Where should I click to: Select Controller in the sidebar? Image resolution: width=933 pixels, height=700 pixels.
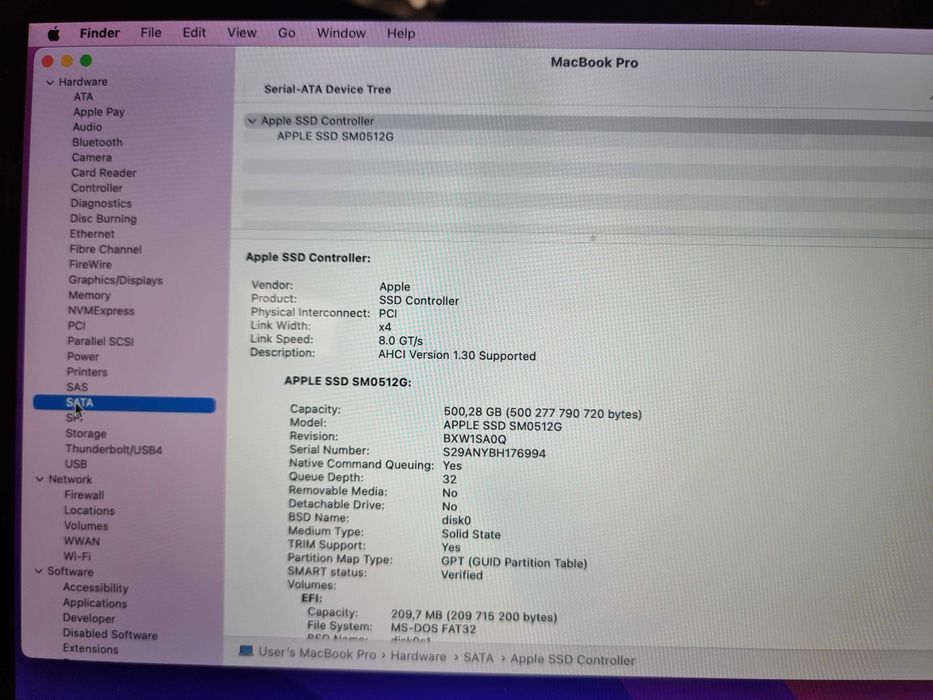(x=96, y=188)
